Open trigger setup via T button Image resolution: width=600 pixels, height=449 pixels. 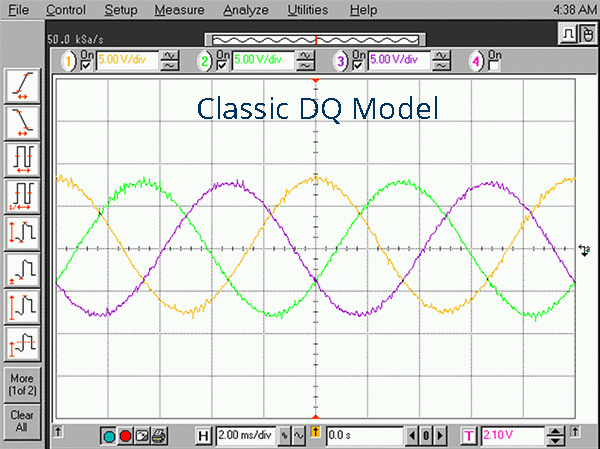coord(469,436)
